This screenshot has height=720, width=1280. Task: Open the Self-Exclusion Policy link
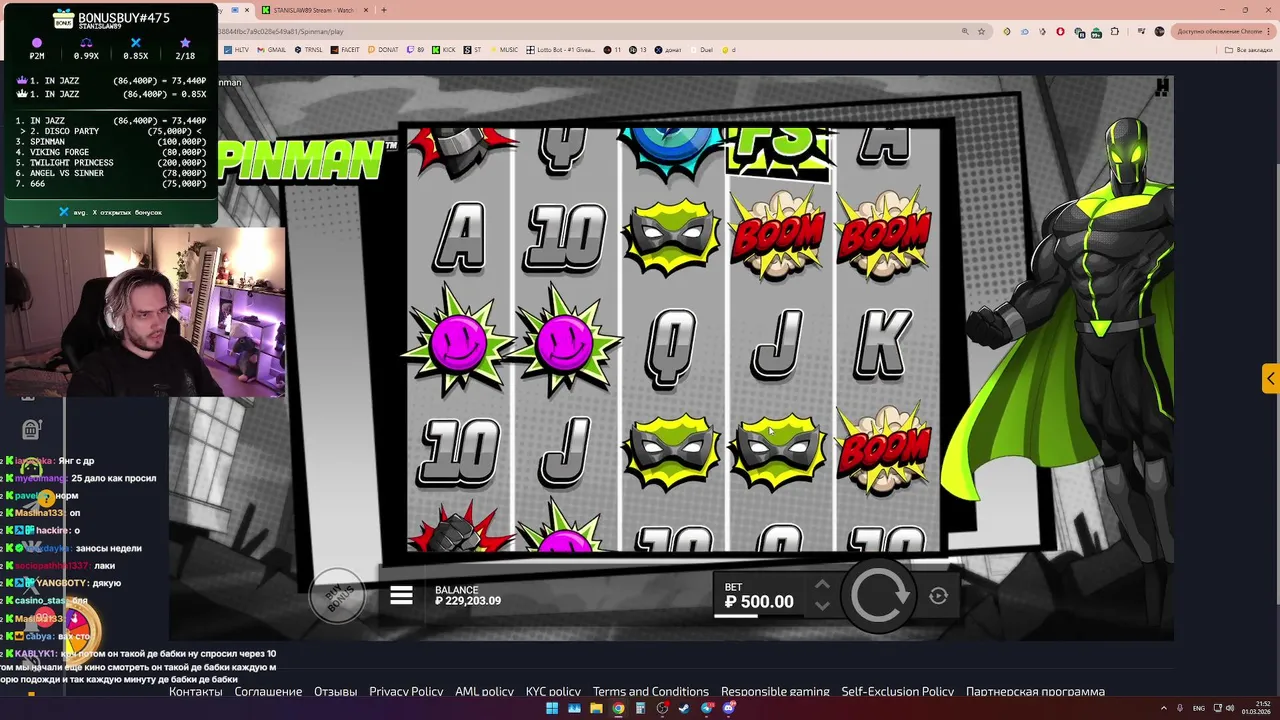[898, 691]
